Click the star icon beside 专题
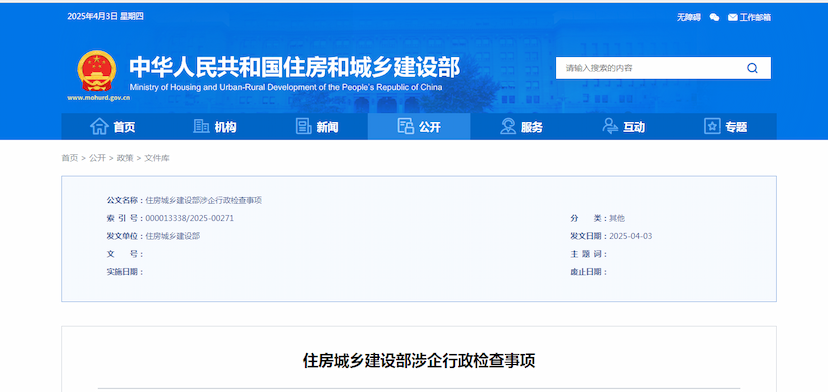 pyautogui.click(x=712, y=126)
